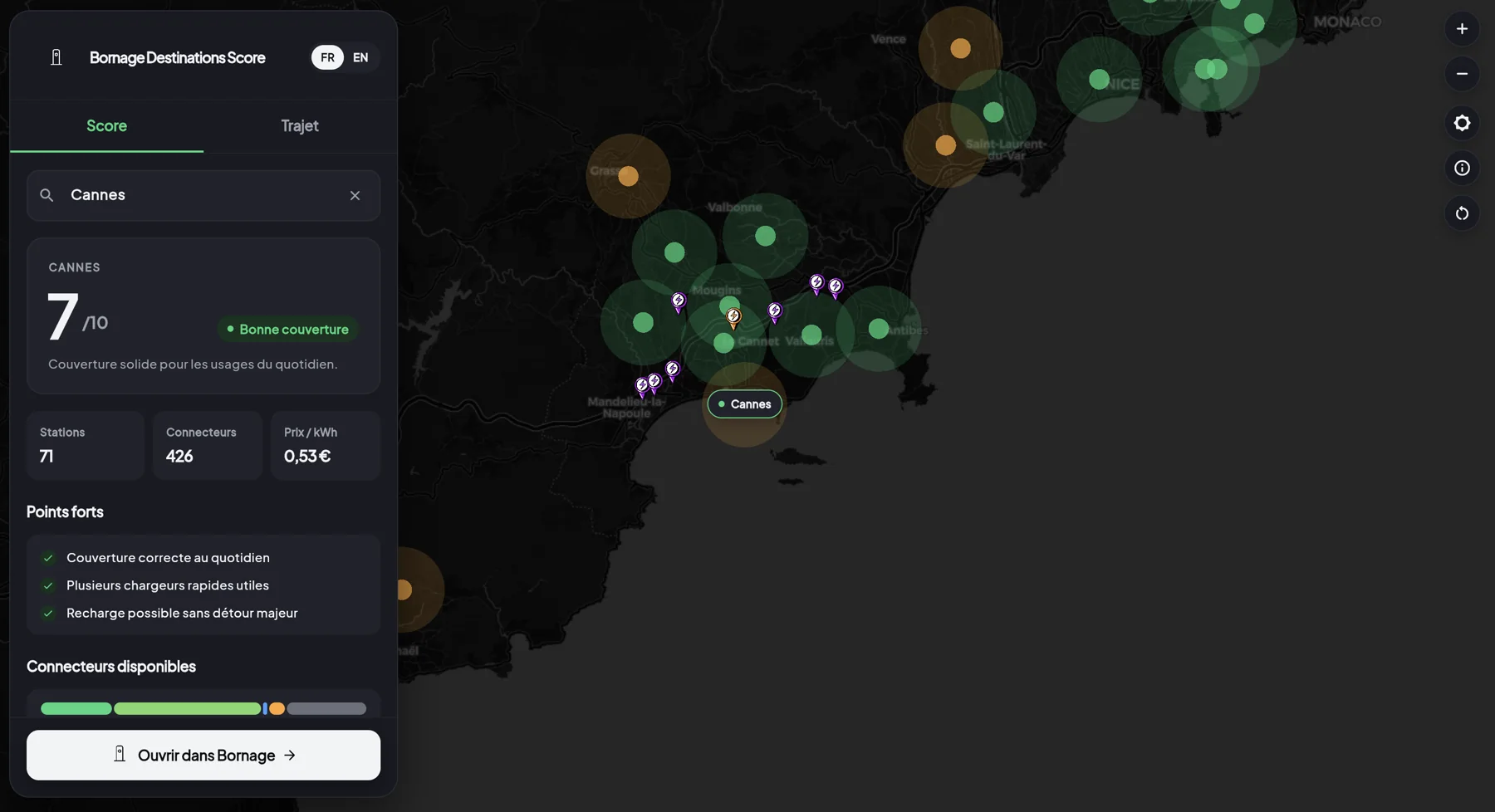Click the green dot at Le Cannet
Viewport: 1495px width, 812px height.
[724, 343]
